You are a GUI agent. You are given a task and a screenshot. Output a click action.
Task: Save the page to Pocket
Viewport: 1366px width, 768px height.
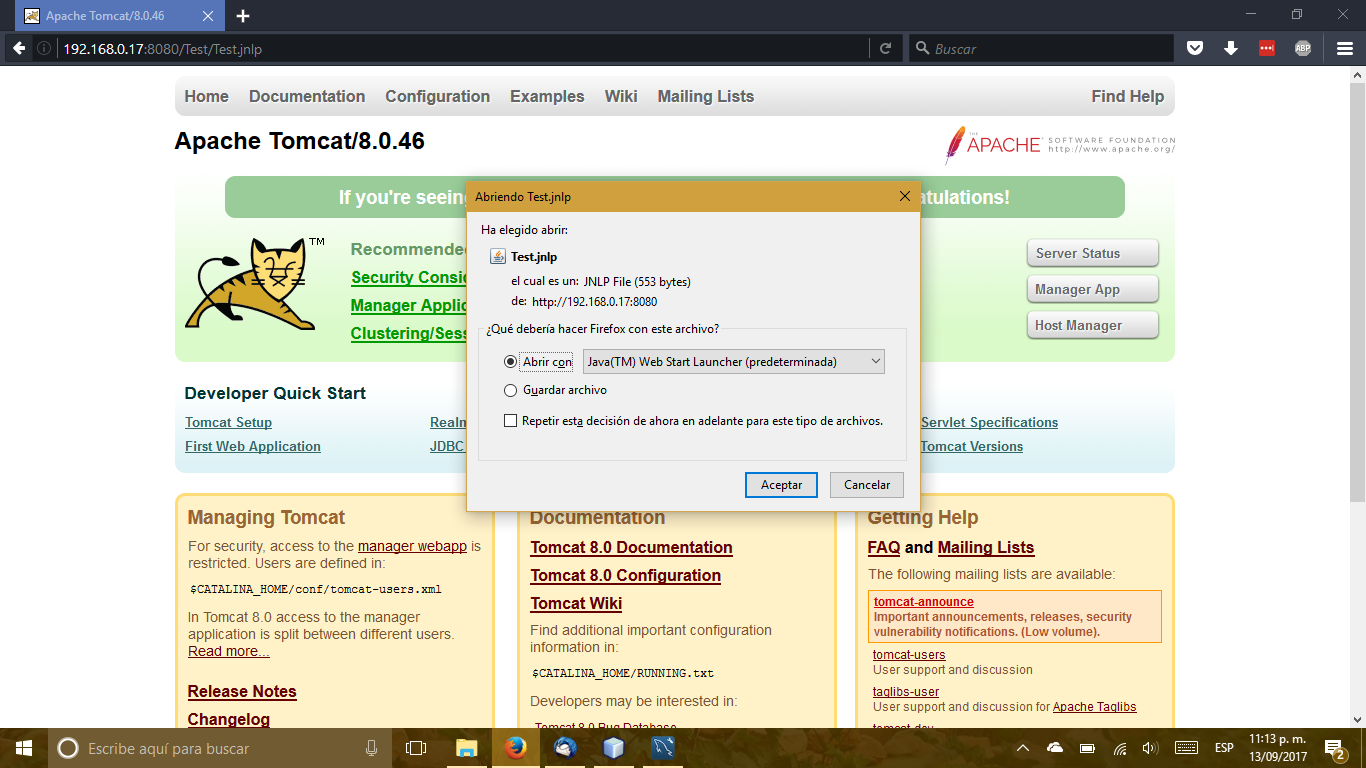click(1195, 47)
